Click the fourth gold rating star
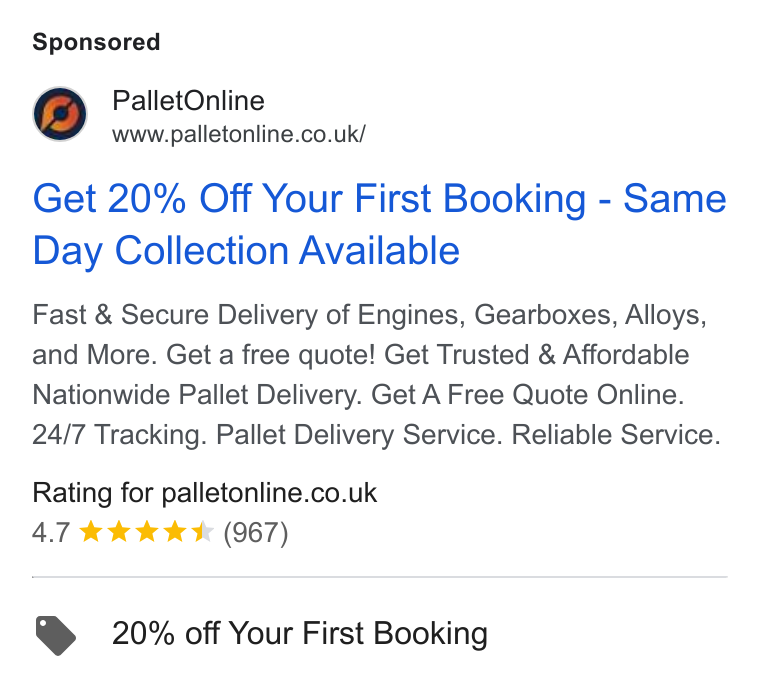The width and height of the screenshot is (760, 694). (174, 532)
